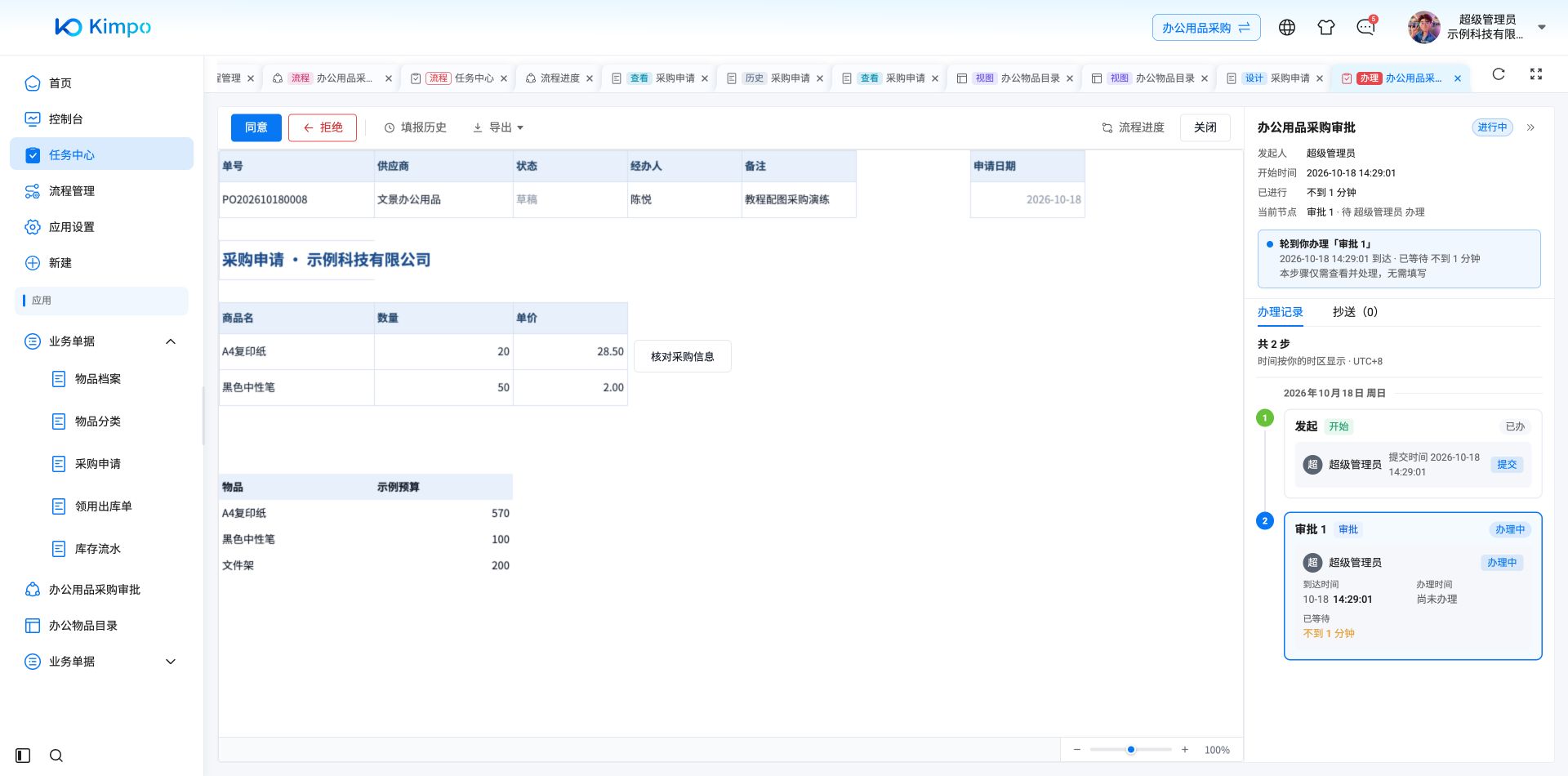Viewport: 1568px width, 776px height.
Task: Click the A4复印纸 quantity cell 20
Action: tap(443, 351)
